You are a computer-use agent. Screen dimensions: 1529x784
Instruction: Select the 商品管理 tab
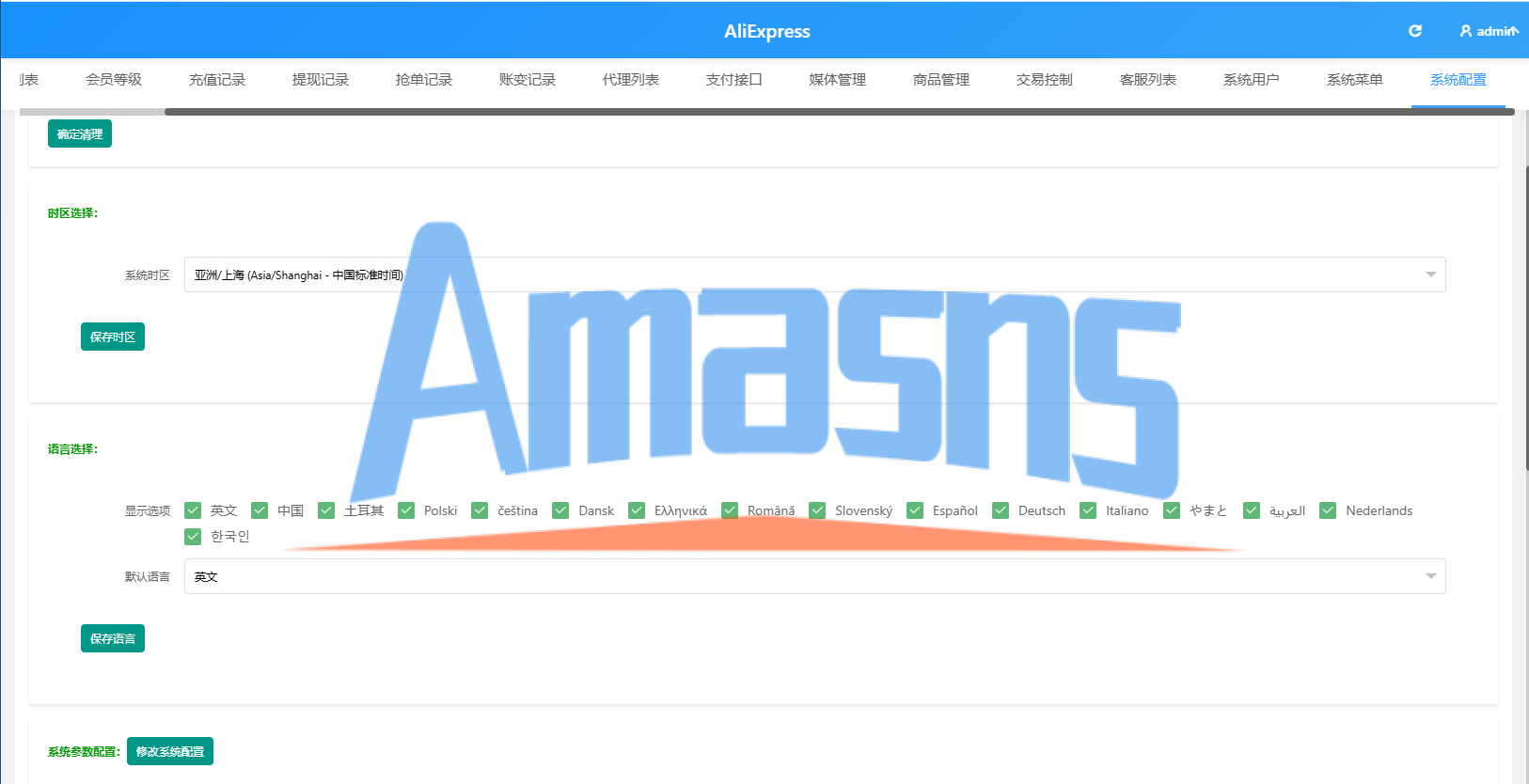pos(941,80)
